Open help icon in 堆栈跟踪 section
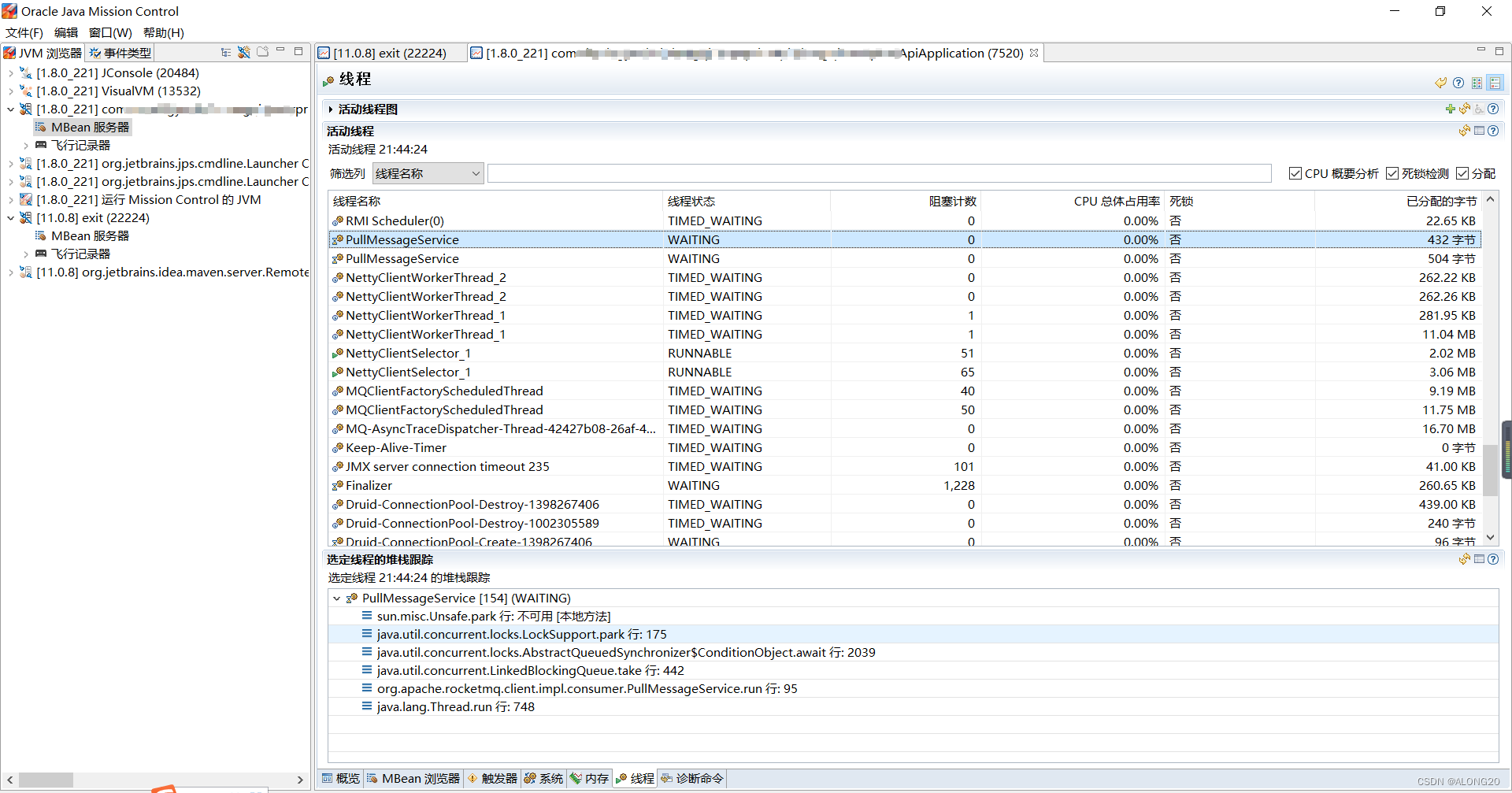 pos(1493,559)
